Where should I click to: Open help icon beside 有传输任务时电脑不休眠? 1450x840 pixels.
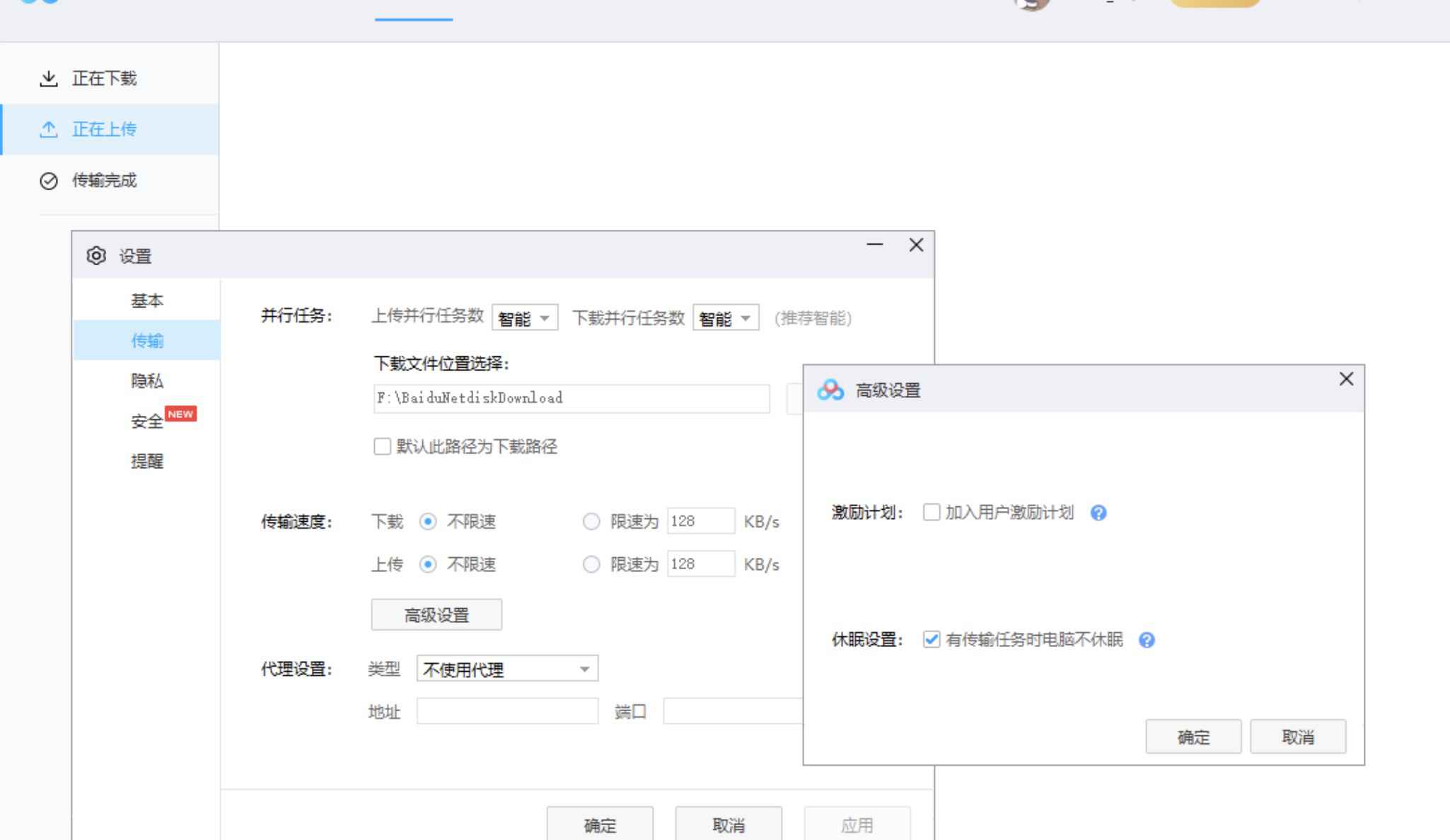pos(1147,640)
